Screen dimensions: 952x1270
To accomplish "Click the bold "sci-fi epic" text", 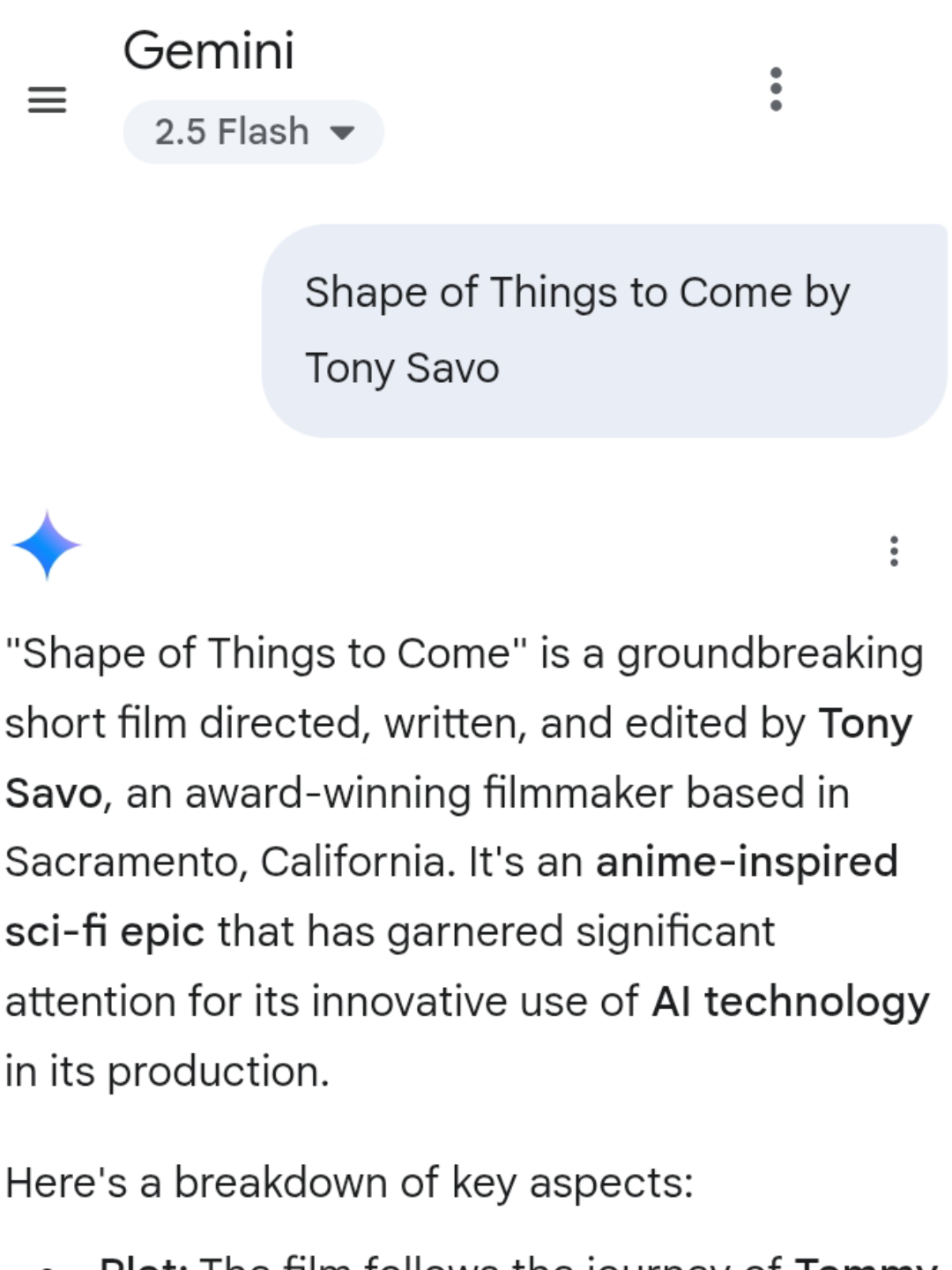I will click(x=105, y=932).
